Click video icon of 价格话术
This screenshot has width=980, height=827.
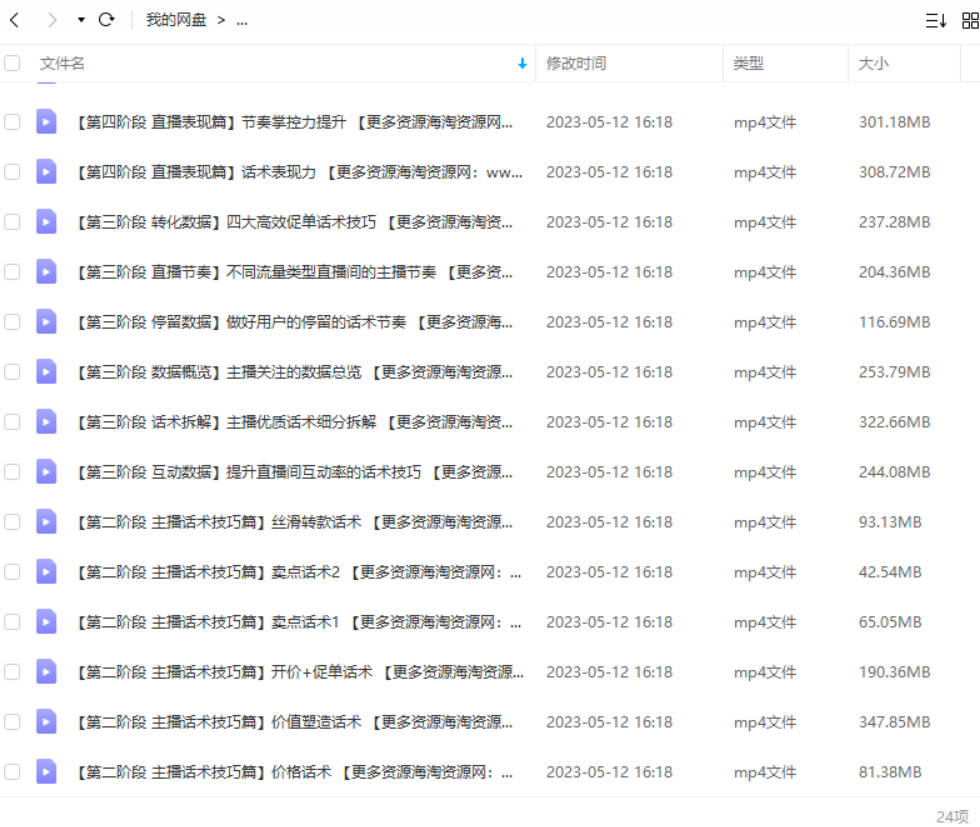[x=46, y=771]
